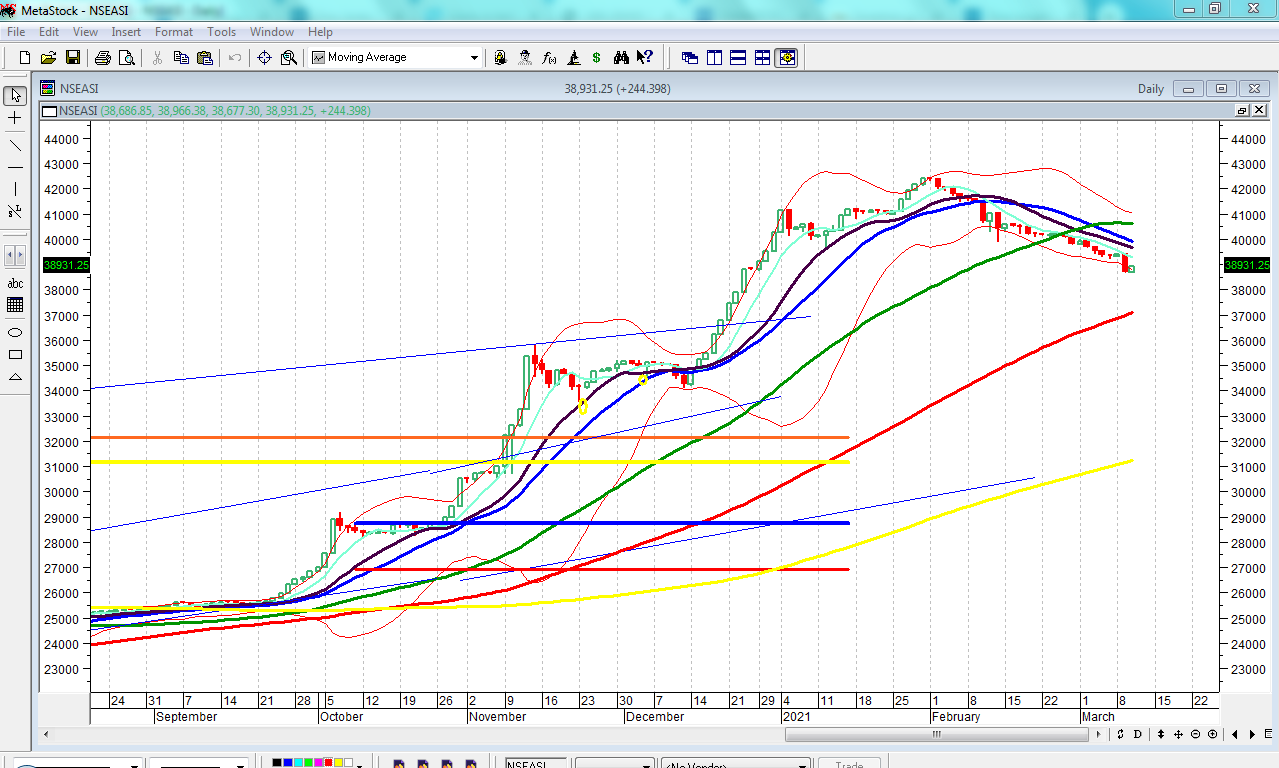Click the Print Preview toolbar icon

[x=126, y=58]
